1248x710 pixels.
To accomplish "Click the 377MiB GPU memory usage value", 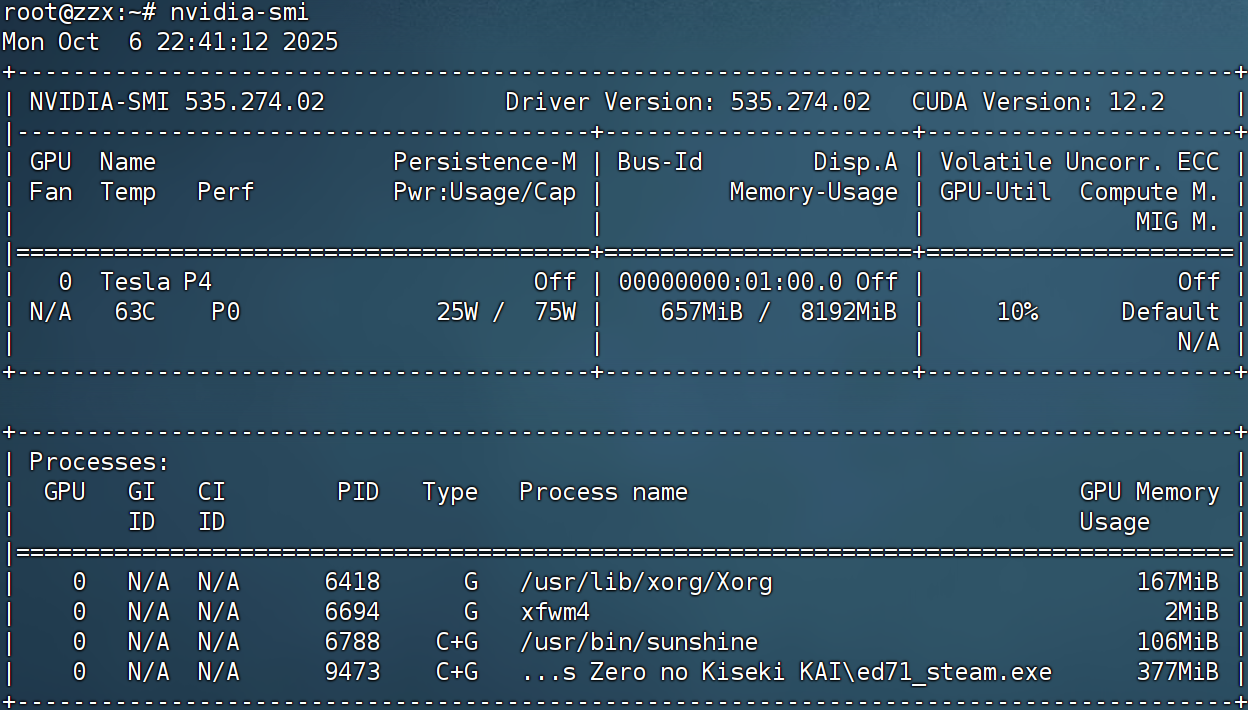I will (x=1177, y=672).
